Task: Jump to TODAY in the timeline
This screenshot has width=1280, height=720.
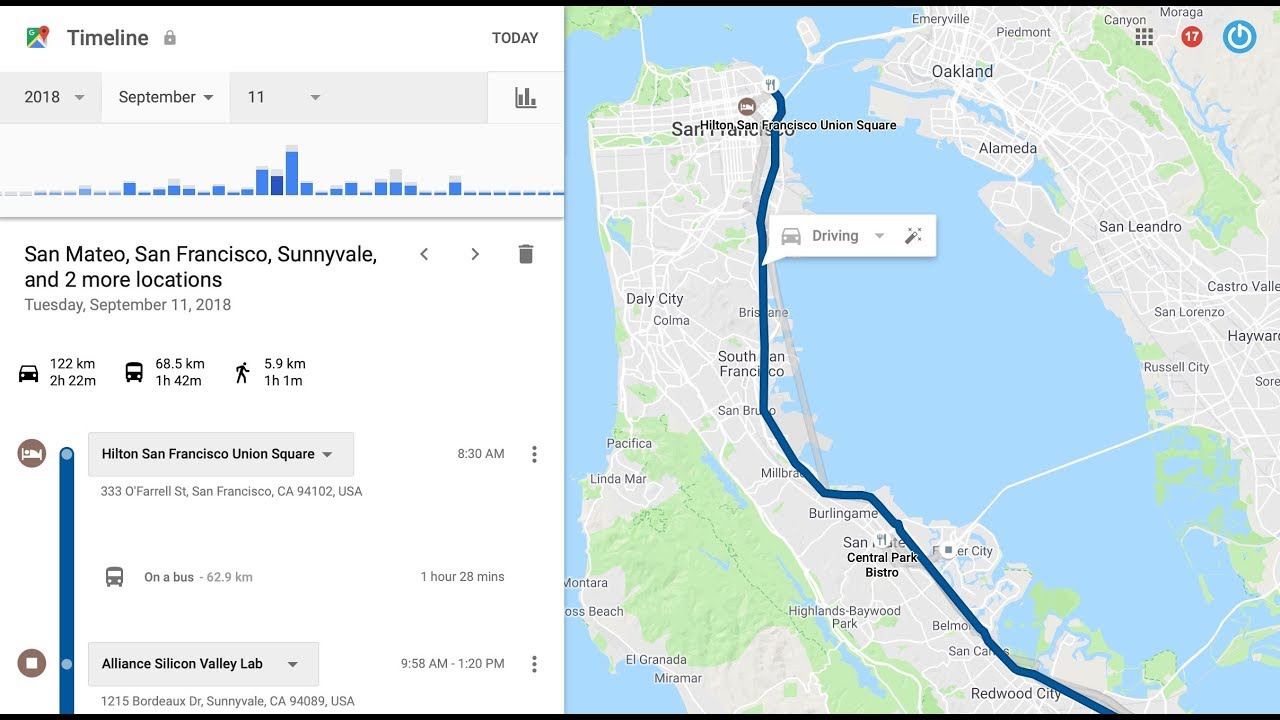Action: [515, 38]
